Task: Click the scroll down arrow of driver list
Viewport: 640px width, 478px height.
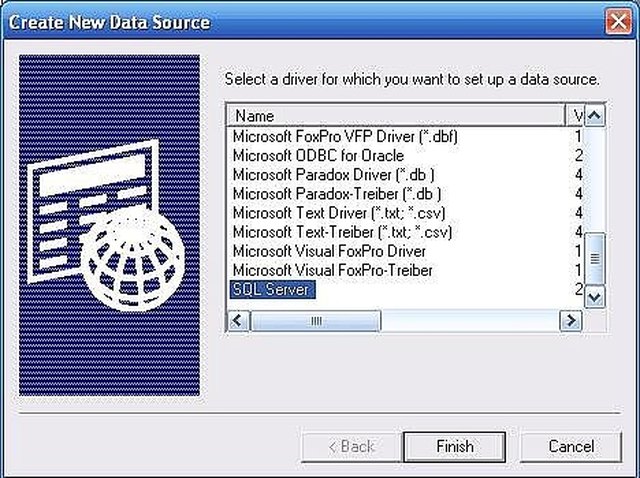Action: [x=595, y=297]
